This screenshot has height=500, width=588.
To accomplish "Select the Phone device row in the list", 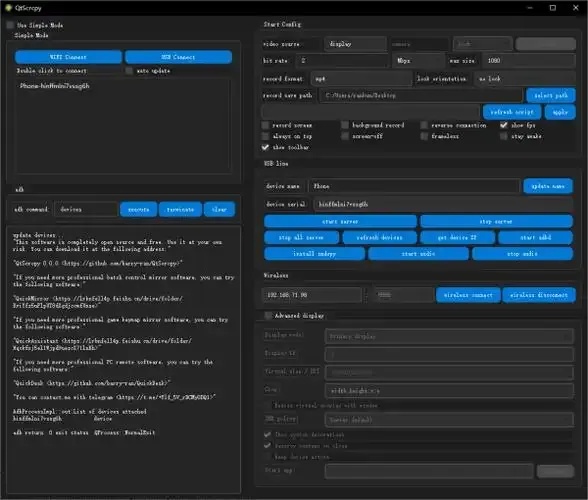I will click(x=123, y=86).
